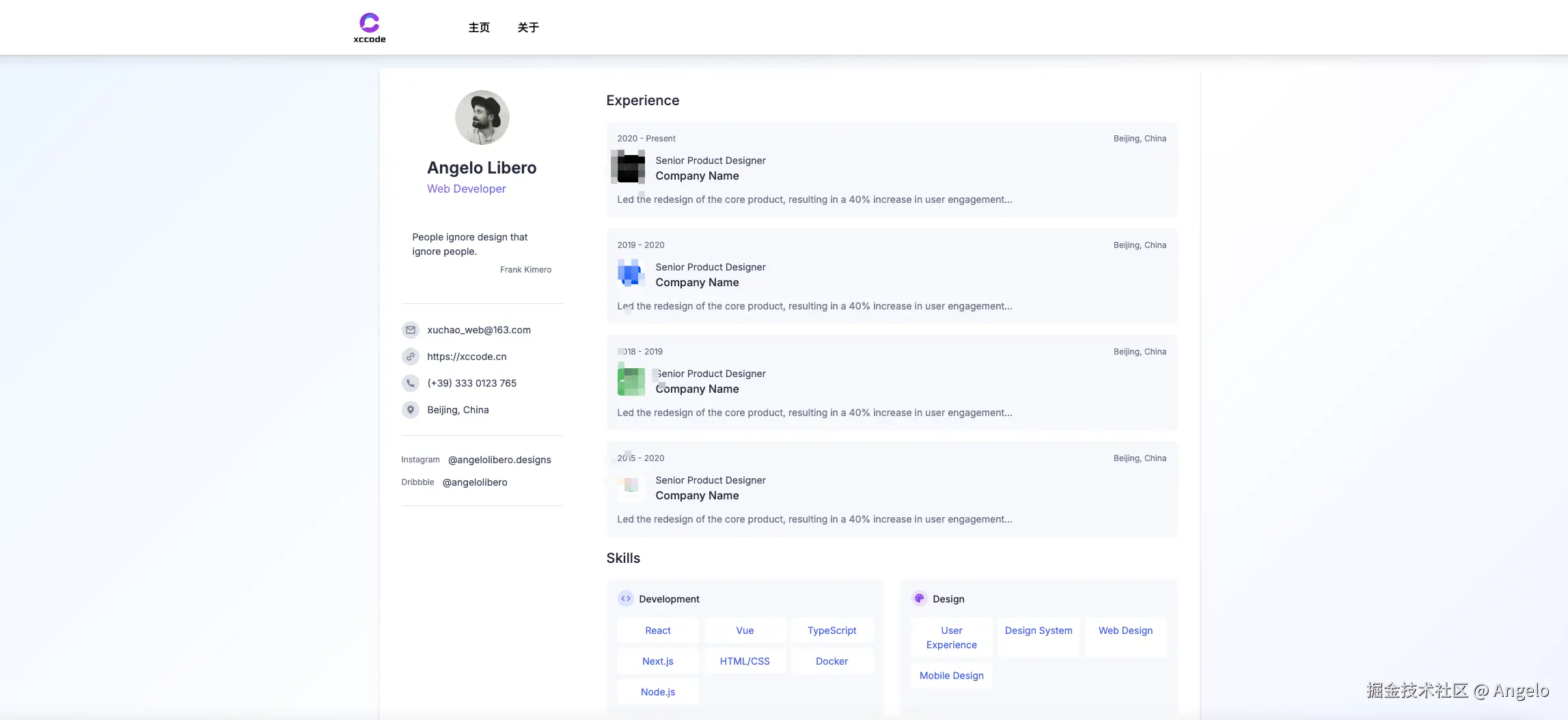Click the Instagram label
1568x720 pixels.
(421, 460)
